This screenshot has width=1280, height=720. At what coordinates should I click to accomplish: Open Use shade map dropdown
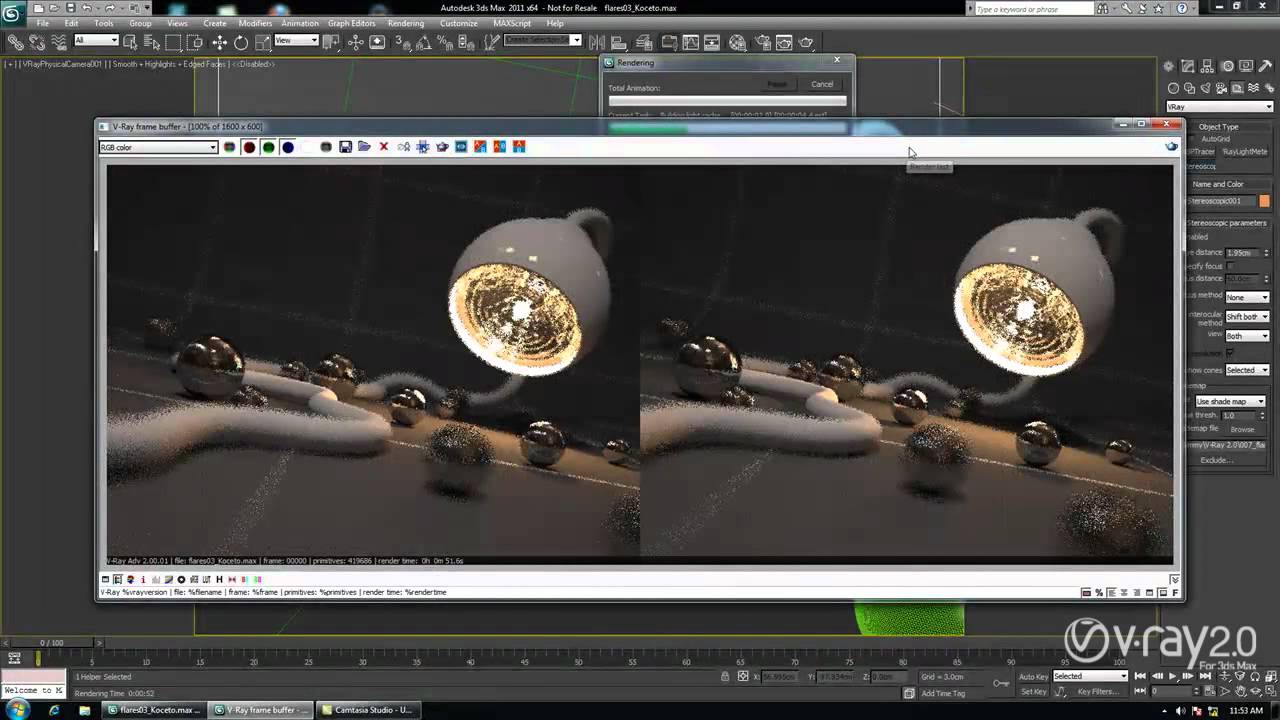[1230, 402]
